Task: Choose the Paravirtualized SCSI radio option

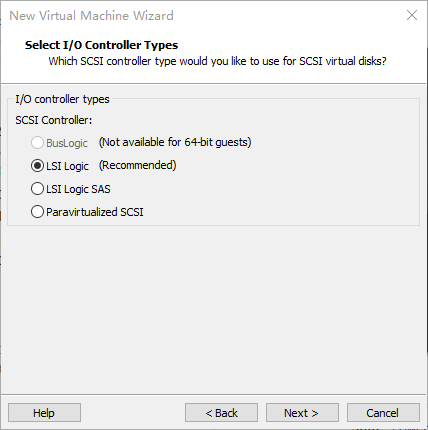Action: click(x=37, y=212)
